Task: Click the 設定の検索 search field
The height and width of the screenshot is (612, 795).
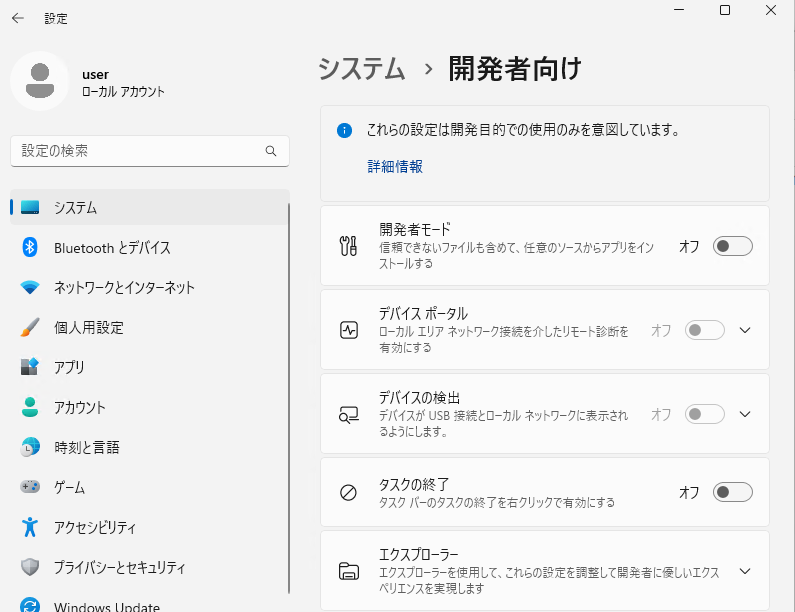Action: [140, 151]
